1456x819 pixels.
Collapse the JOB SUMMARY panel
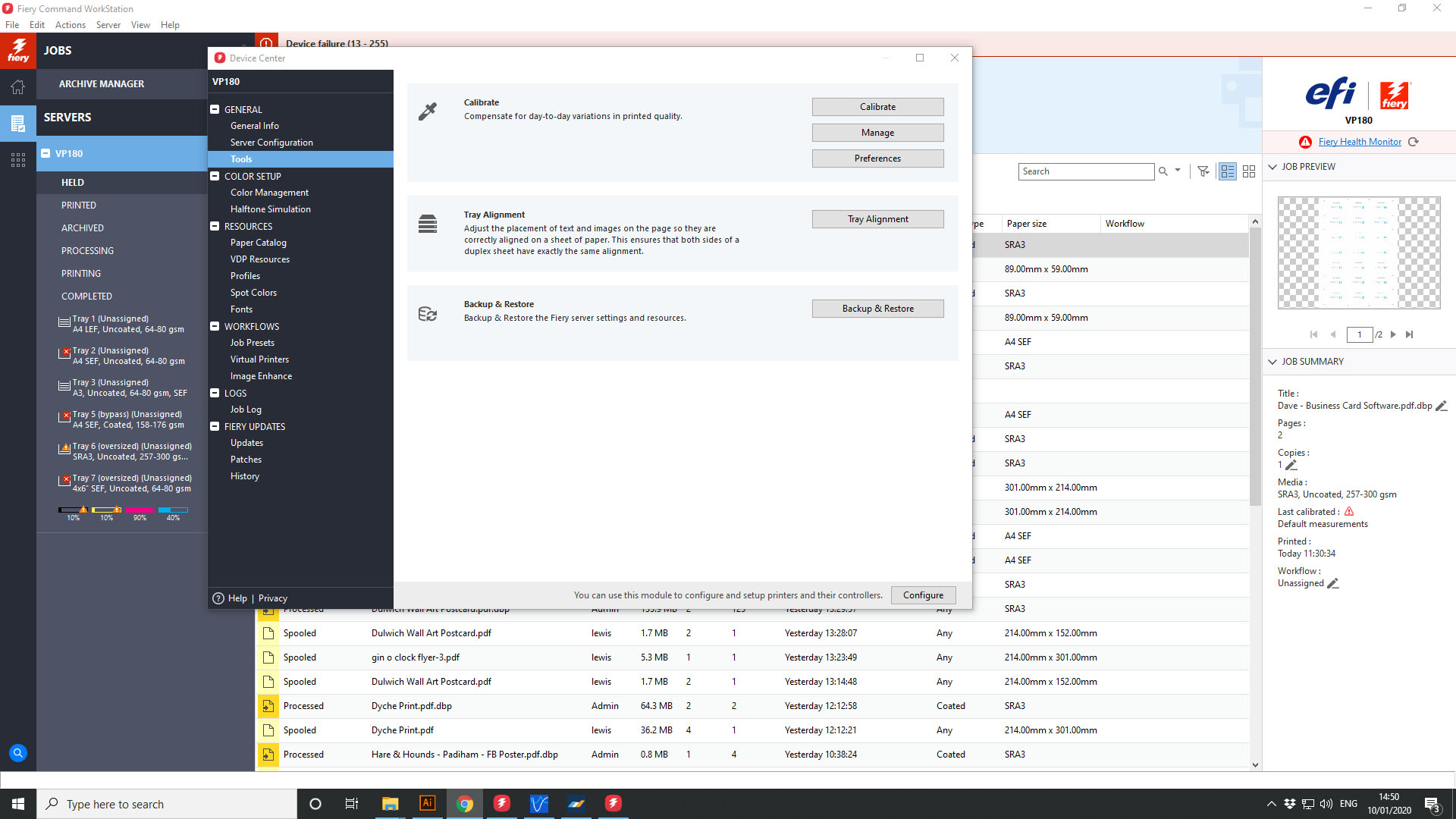click(1272, 362)
